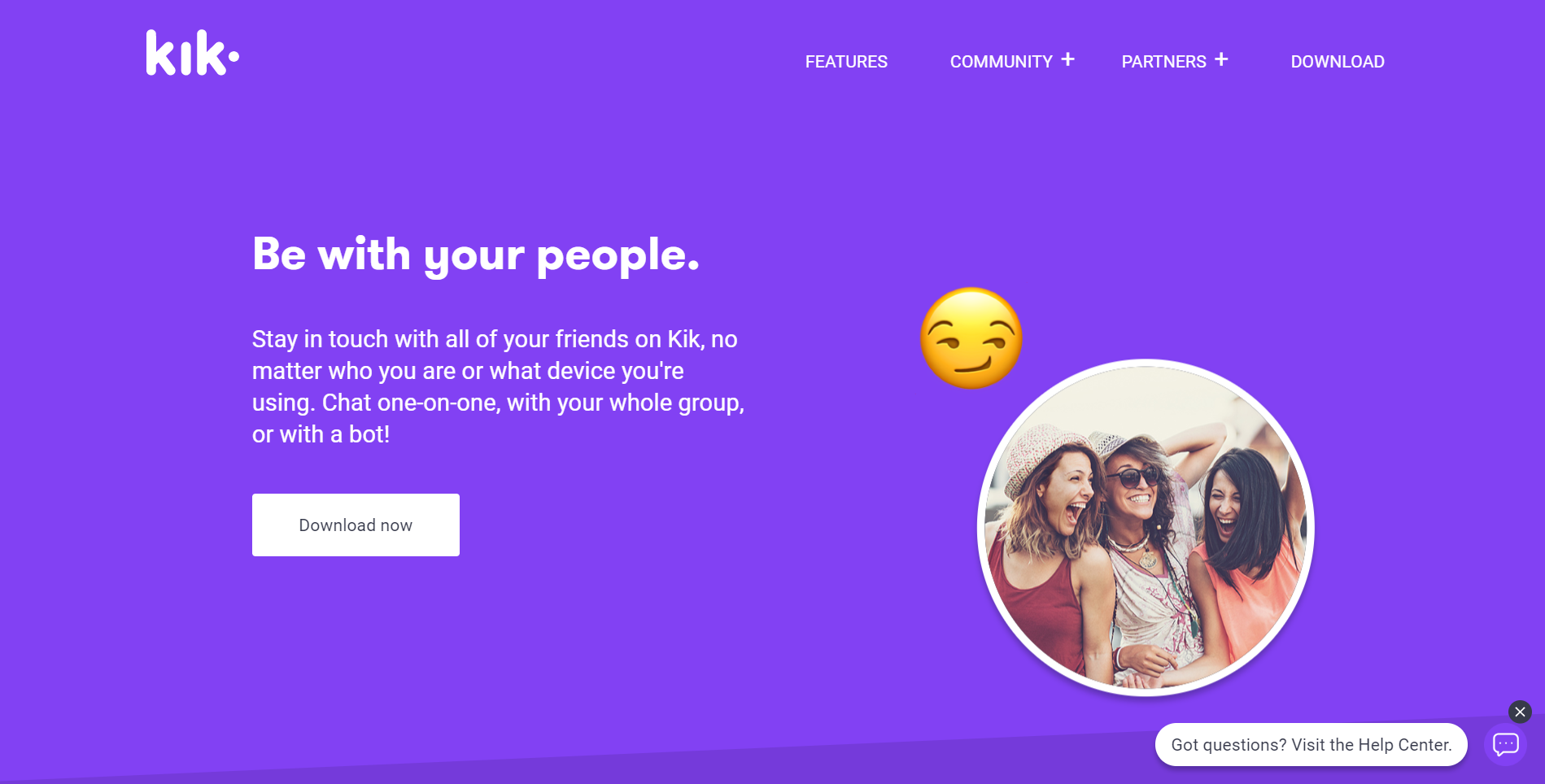Dismiss the Help Center prompt
The height and width of the screenshot is (784, 1545).
coord(1520,712)
